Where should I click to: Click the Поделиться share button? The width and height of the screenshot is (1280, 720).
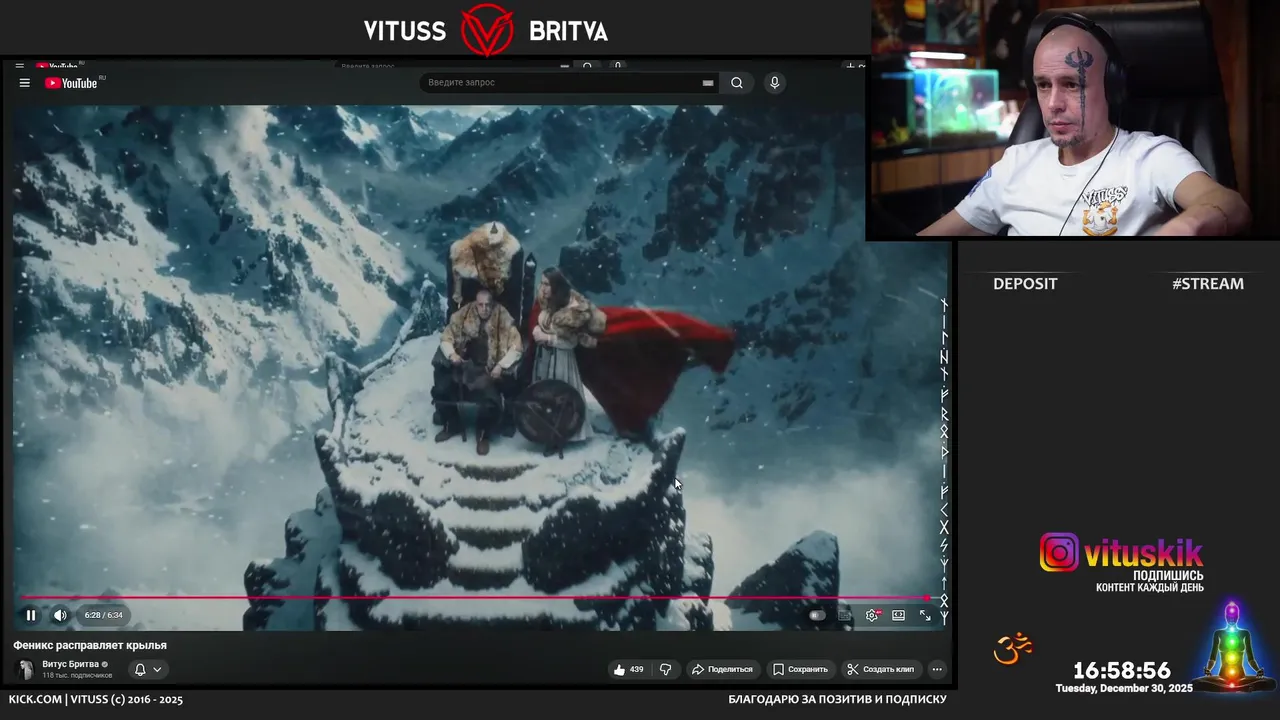[722, 669]
